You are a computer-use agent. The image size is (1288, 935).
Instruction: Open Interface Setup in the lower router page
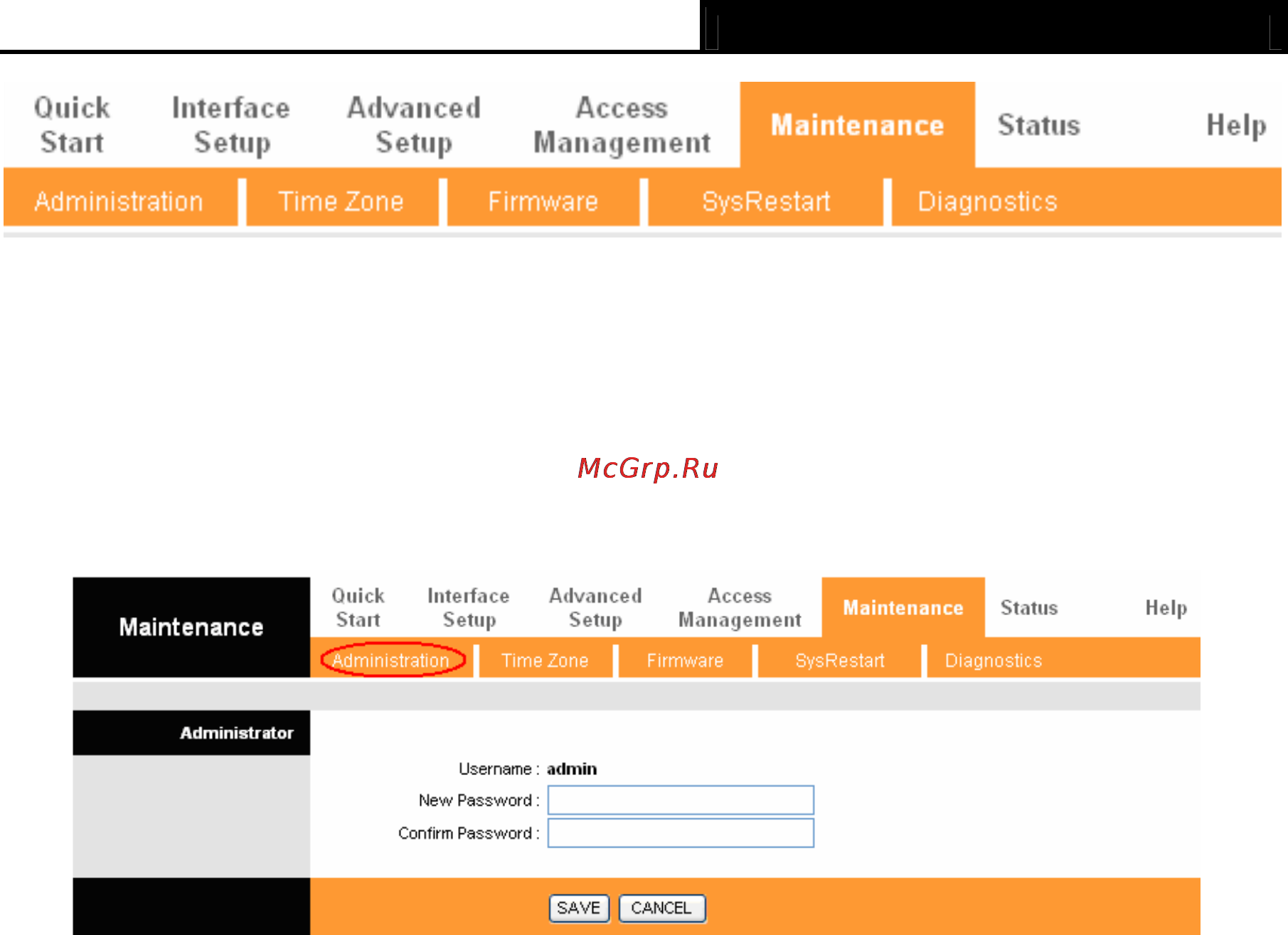(469, 608)
